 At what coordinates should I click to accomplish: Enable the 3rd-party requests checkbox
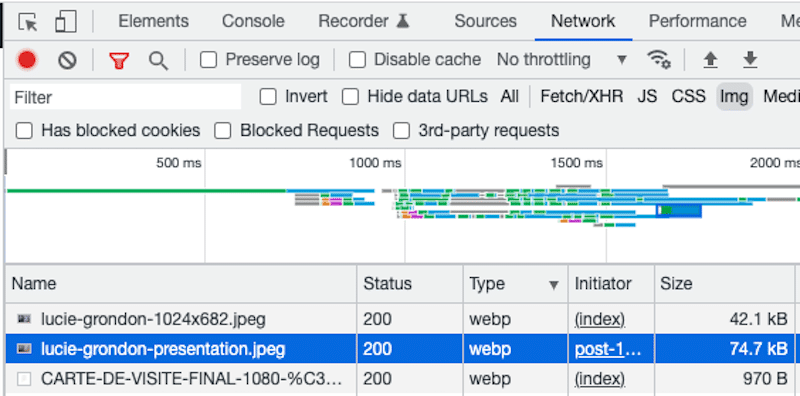401,131
